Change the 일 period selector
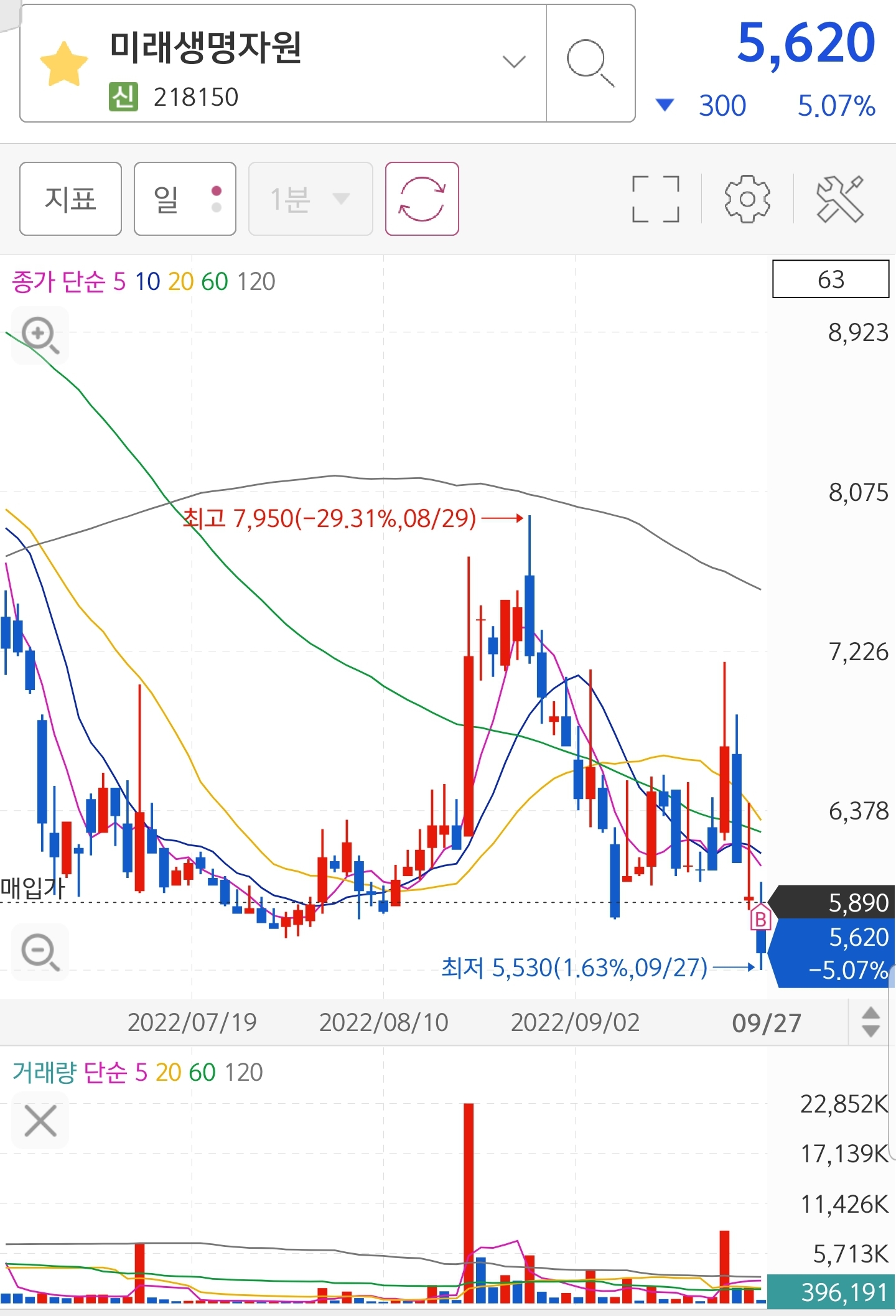This screenshot has width=896, height=1316. click(185, 199)
